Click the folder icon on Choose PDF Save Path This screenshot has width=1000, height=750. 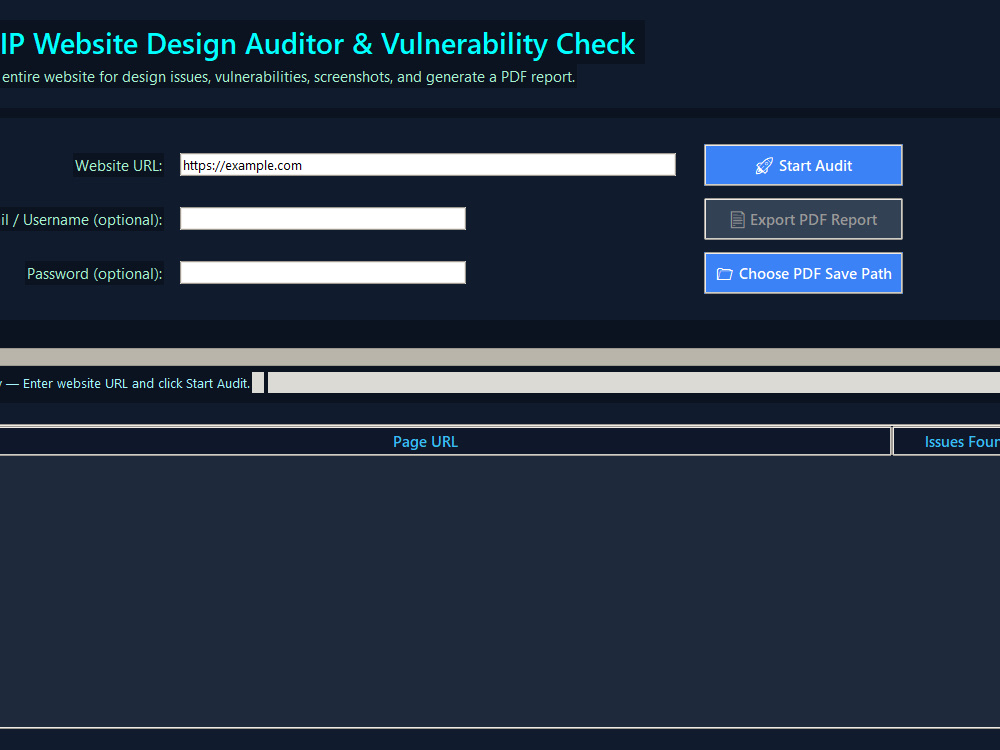click(724, 274)
